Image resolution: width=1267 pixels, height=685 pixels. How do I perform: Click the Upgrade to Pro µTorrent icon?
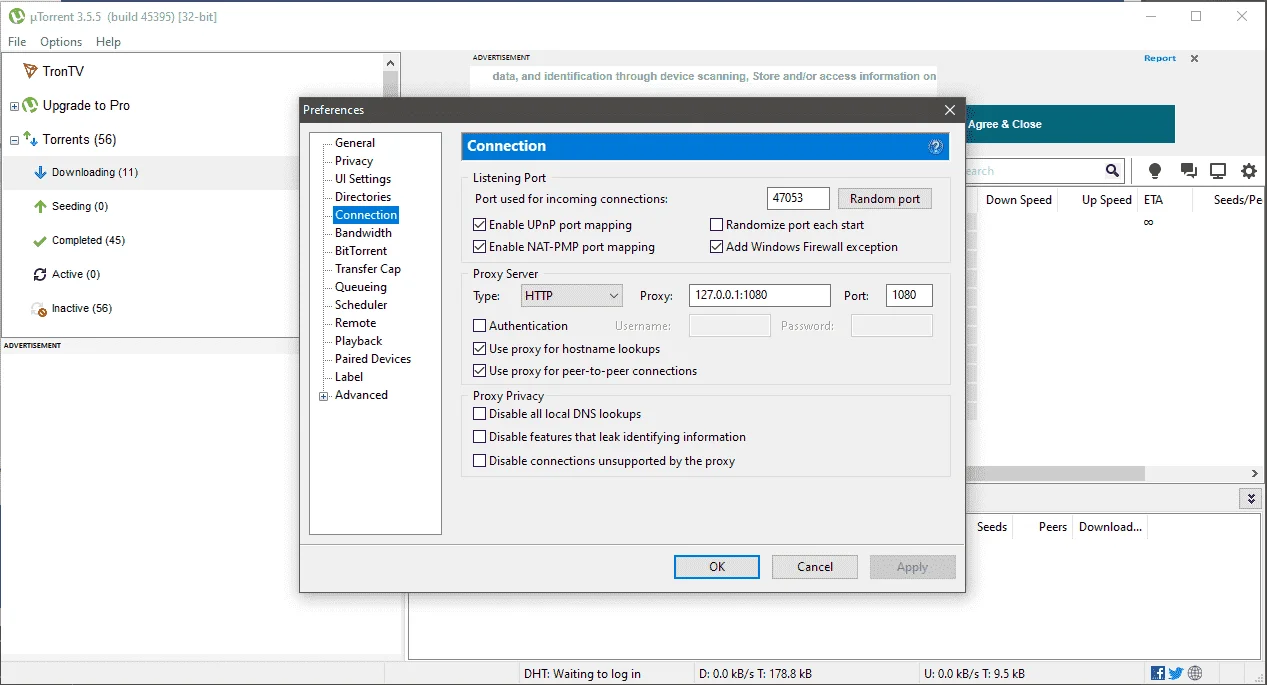[x=30, y=105]
